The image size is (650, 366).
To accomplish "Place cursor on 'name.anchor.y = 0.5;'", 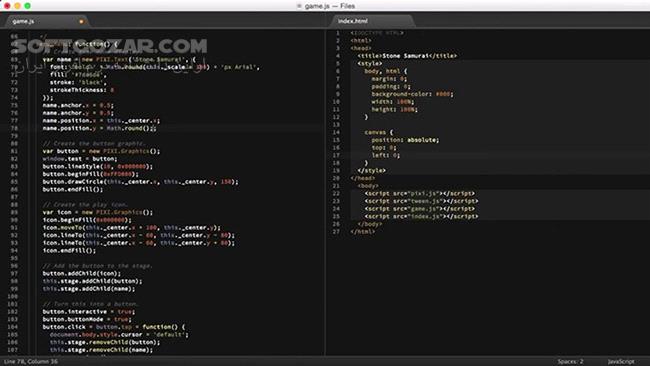I will (x=78, y=113).
